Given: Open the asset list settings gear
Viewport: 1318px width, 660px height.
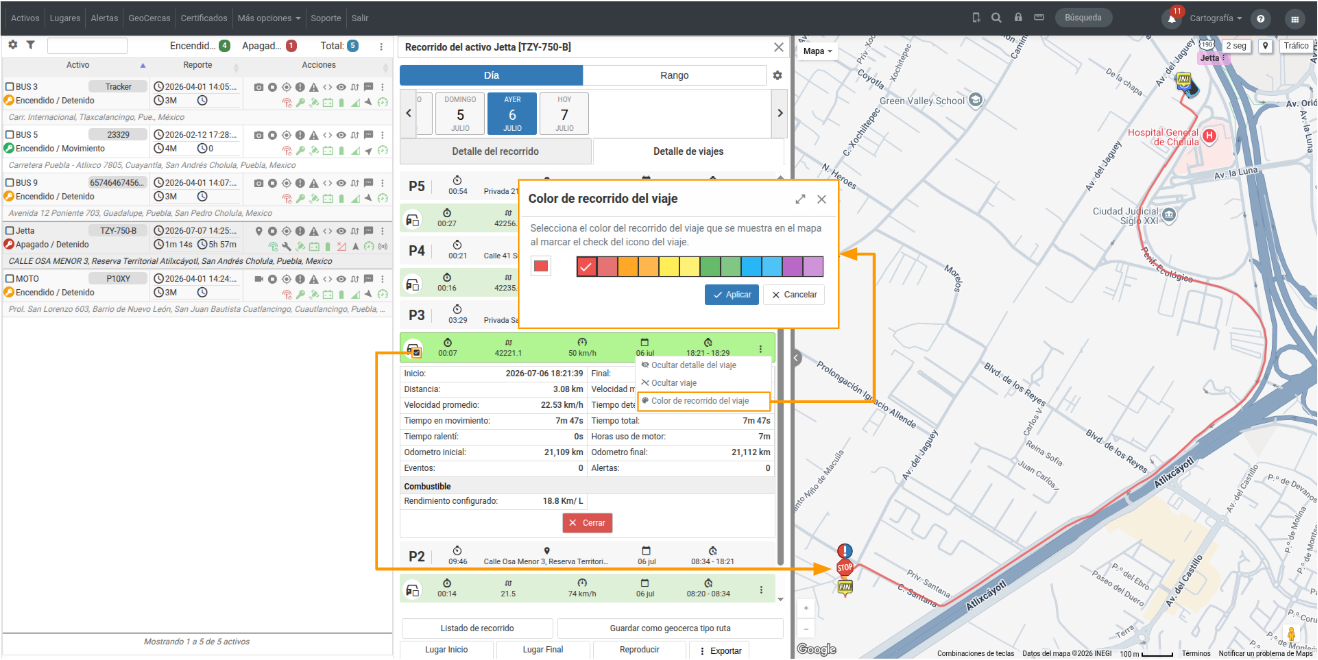Looking at the screenshot, I should 13,45.
